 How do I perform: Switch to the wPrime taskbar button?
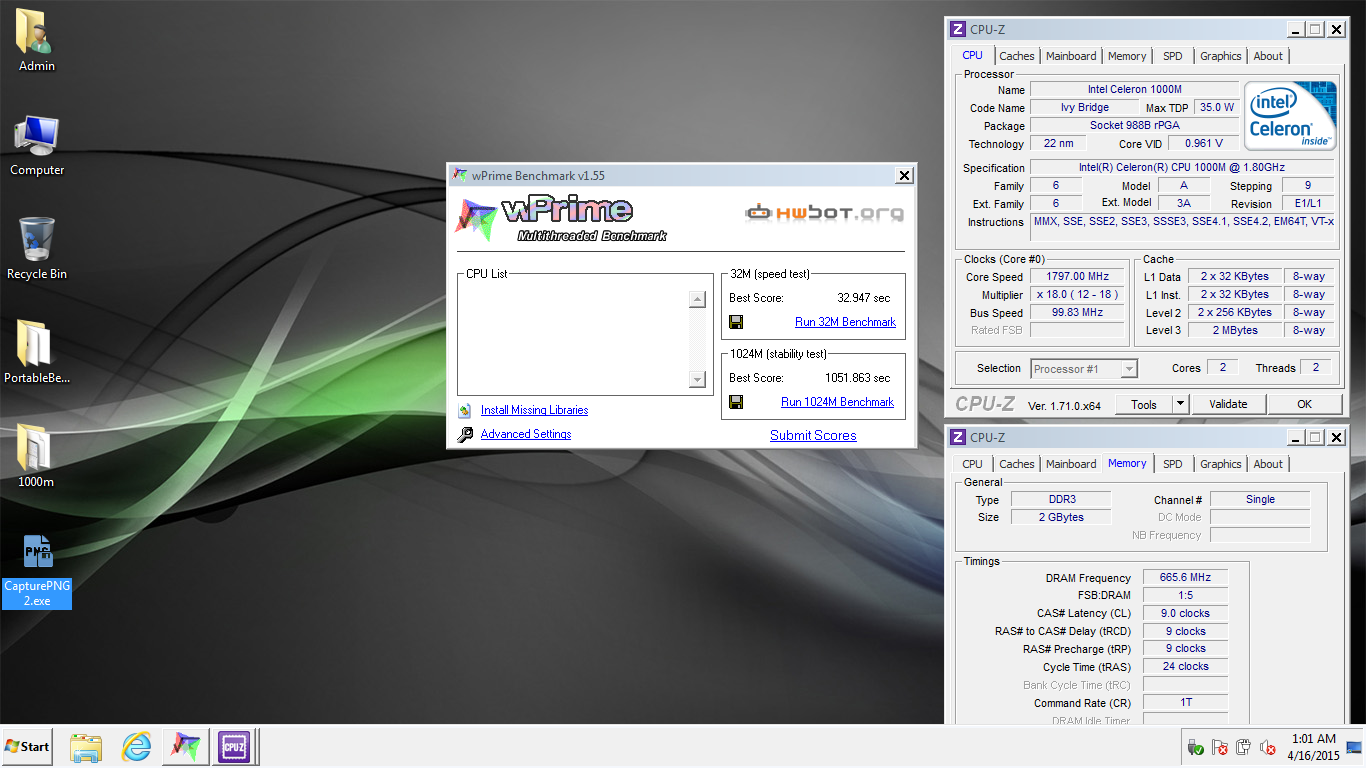(185, 747)
